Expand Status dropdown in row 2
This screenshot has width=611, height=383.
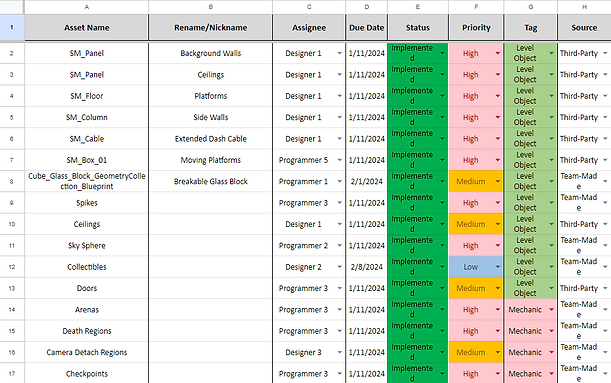pos(442,53)
